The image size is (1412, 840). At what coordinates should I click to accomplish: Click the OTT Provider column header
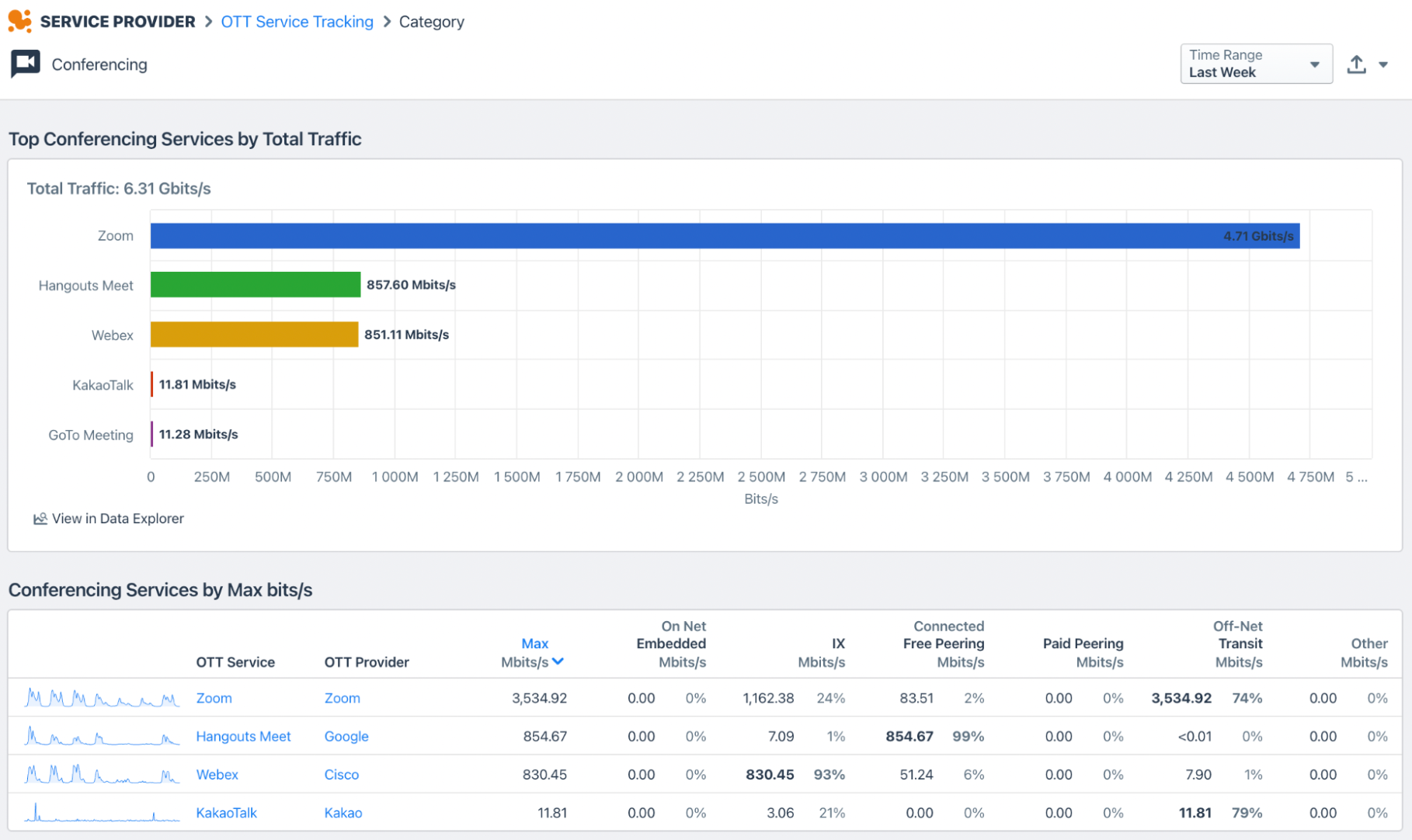(367, 662)
